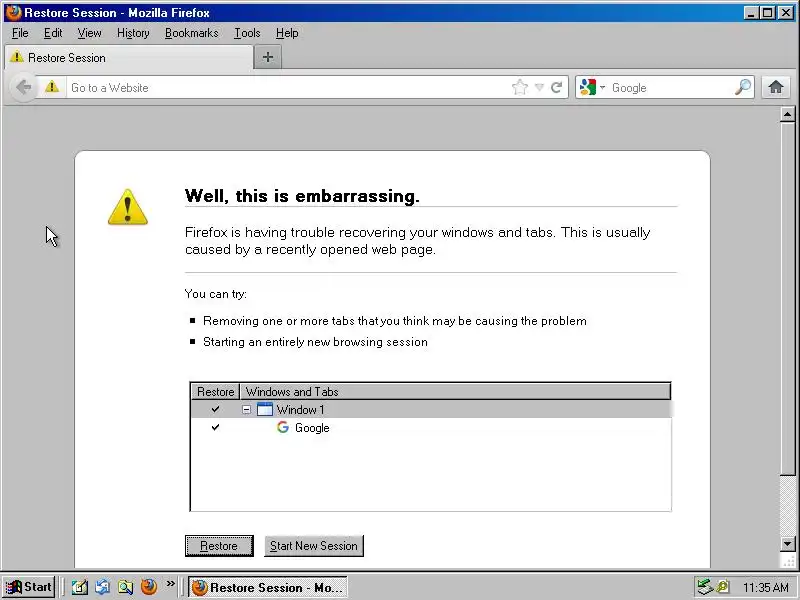Click the vertical scrollbar thumb
800x600 pixels.
point(787,298)
